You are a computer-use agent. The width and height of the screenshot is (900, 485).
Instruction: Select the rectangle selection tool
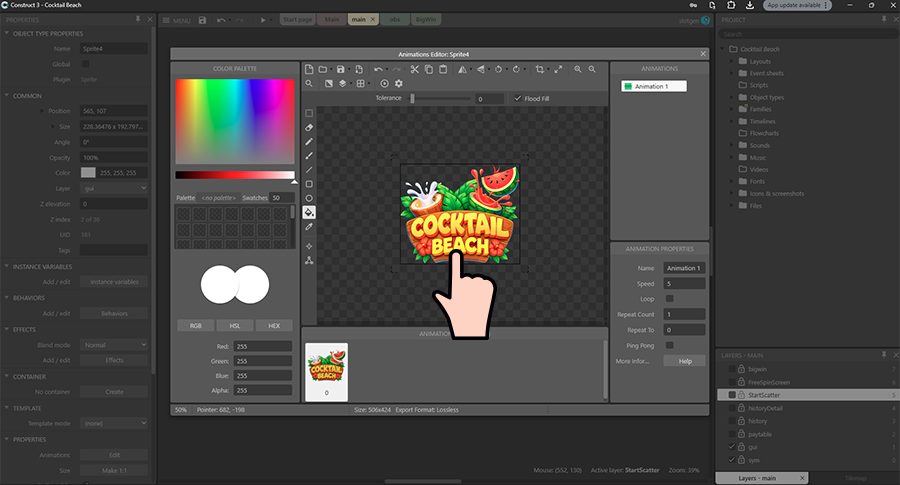(x=309, y=113)
